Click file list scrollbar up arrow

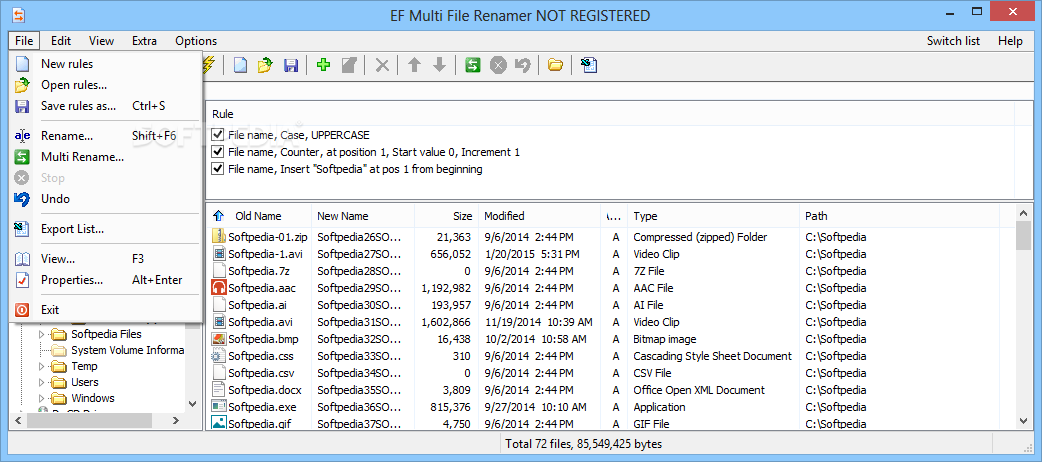tap(1023, 213)
